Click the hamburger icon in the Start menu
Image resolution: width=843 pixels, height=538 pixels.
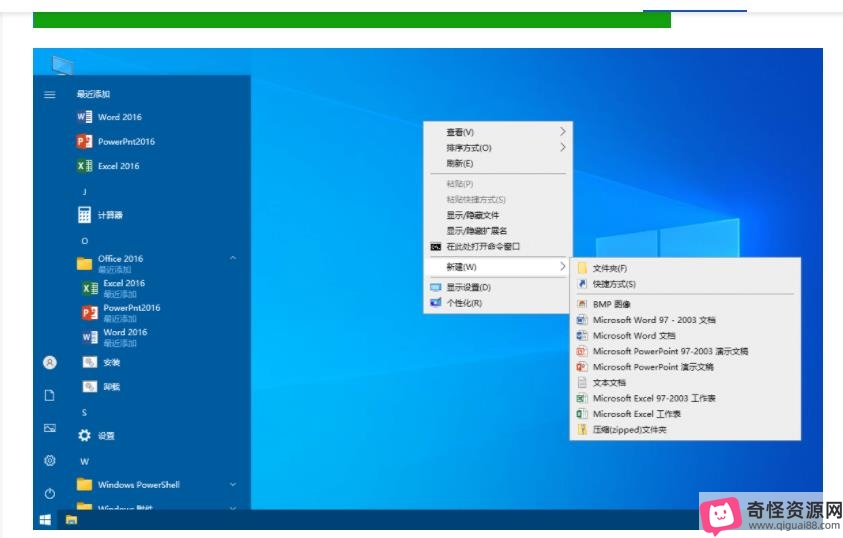(49, 95)
